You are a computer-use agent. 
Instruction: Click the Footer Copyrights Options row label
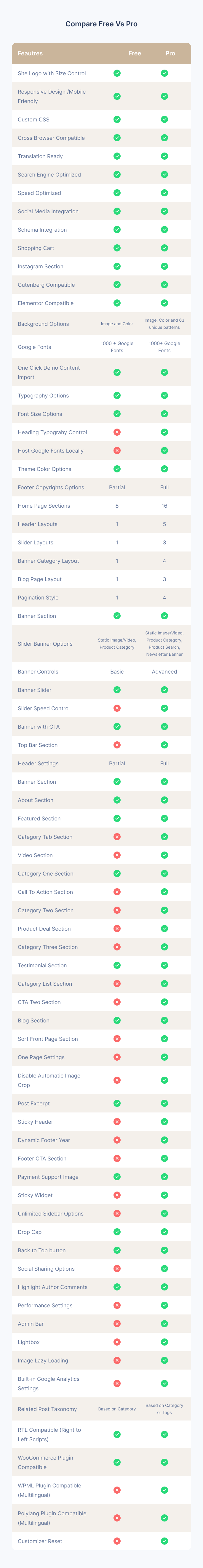point(51,488)
